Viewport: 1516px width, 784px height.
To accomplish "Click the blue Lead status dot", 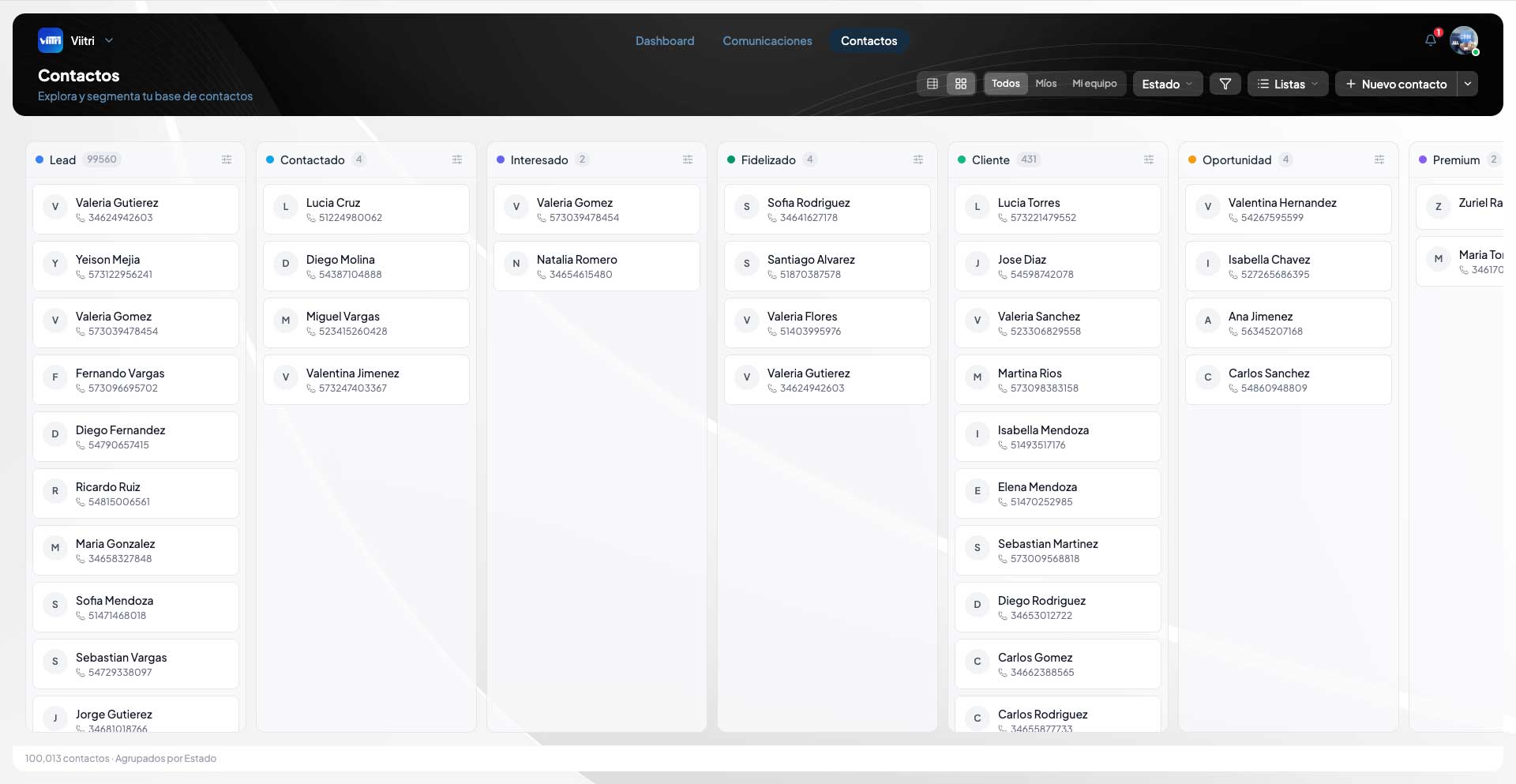I will pyautogui.click(x=39, y=159).
